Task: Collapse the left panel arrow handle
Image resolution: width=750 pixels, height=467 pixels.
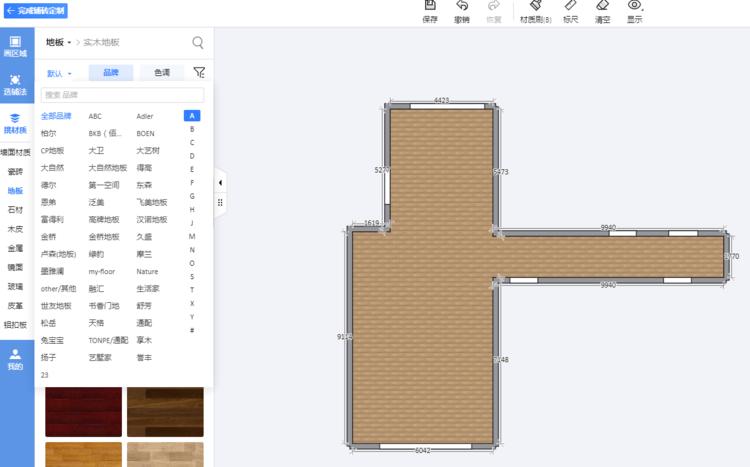Action: tap(220, 183)
